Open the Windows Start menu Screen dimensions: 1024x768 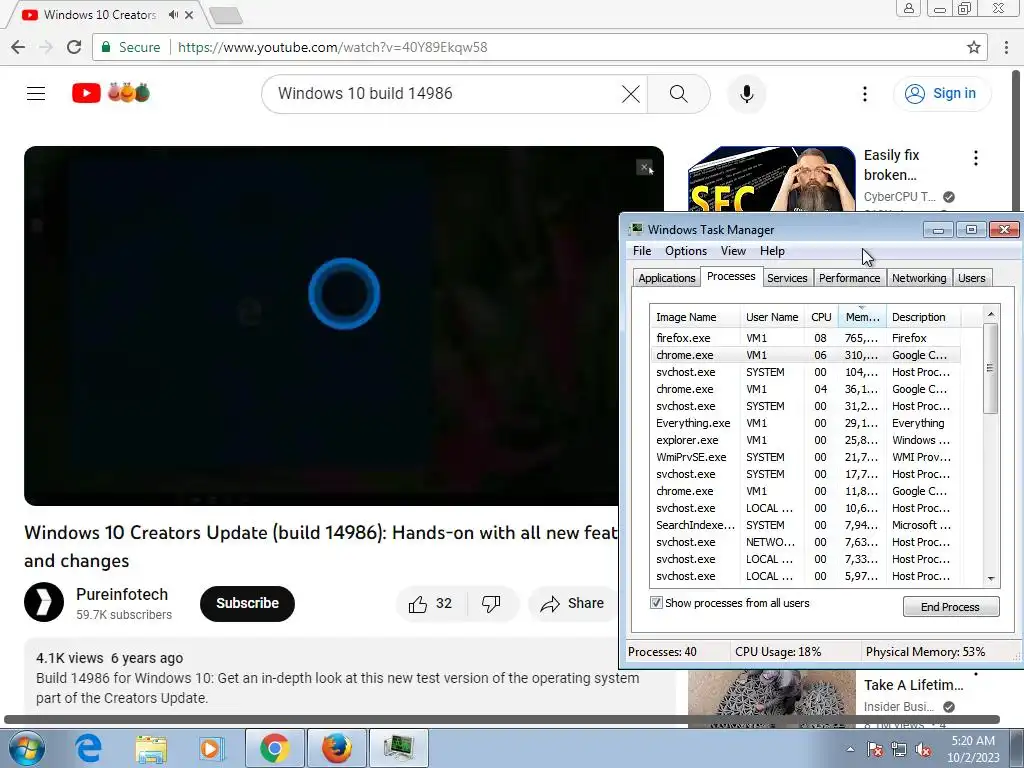click(x=26, y=748)
